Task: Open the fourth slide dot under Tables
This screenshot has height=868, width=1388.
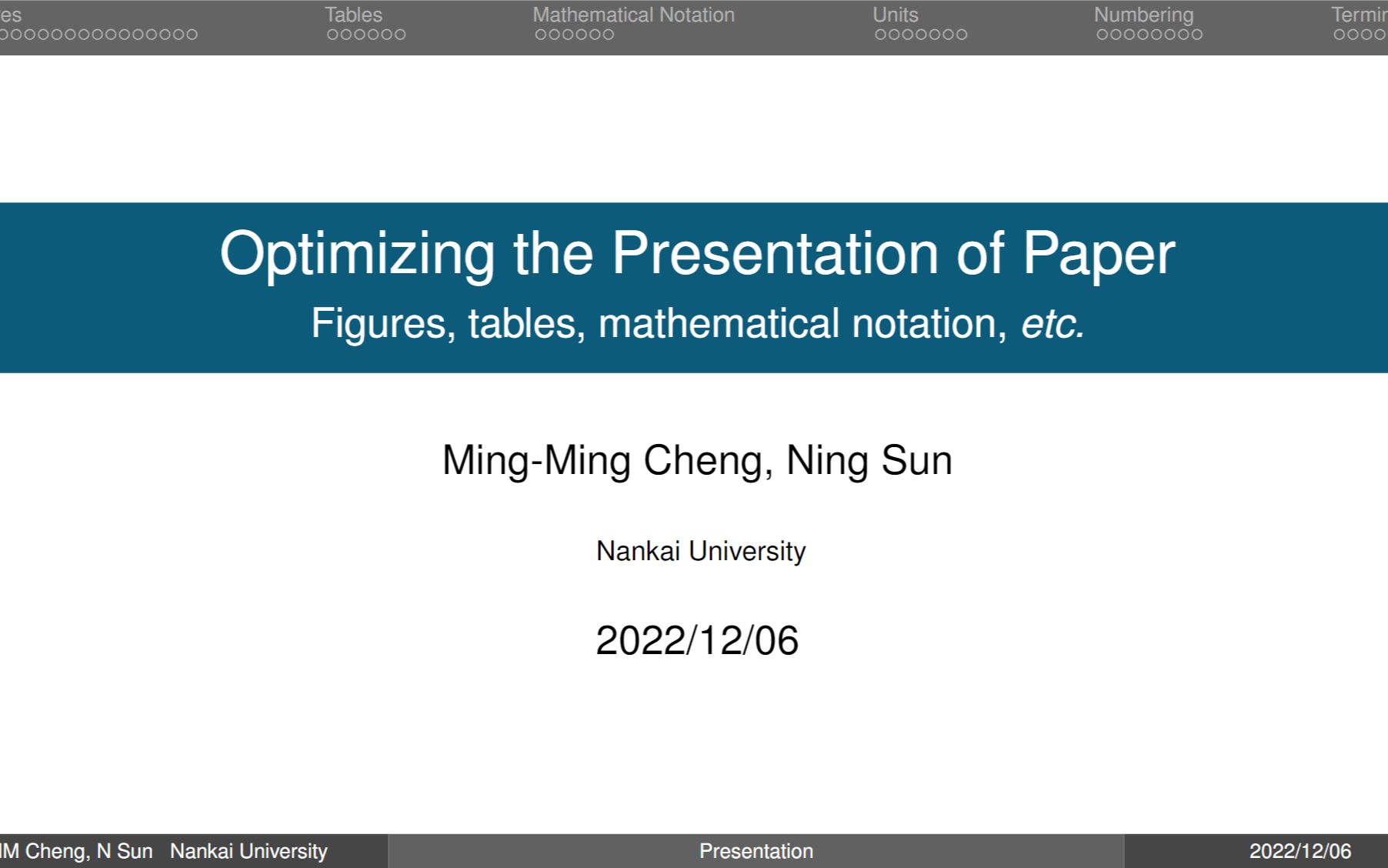Action: [x=373, y=34]
